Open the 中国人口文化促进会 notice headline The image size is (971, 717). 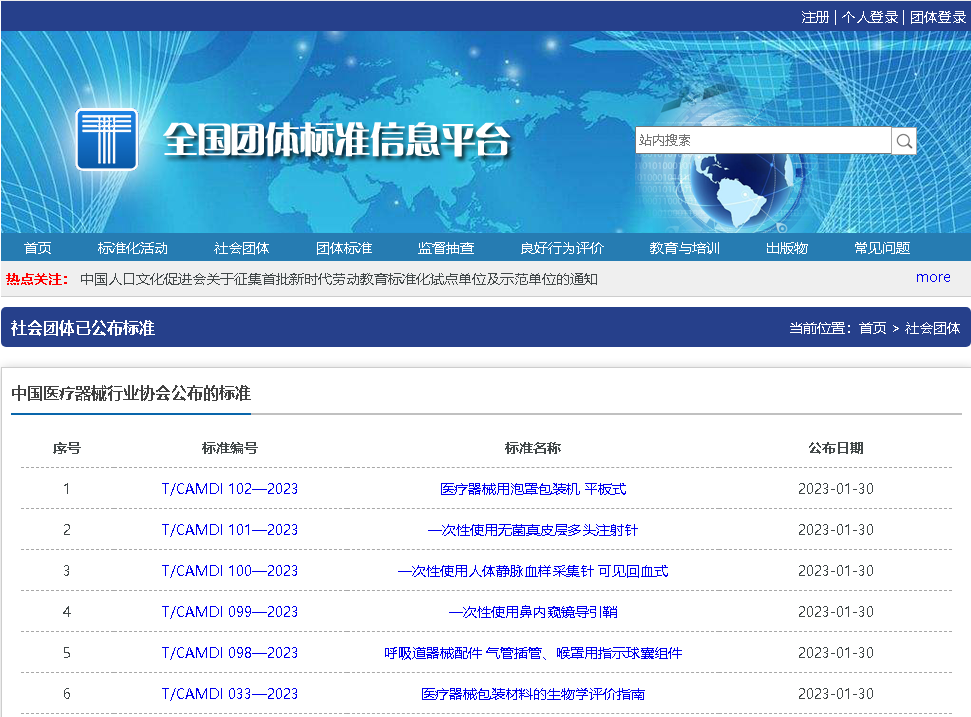point(338,279)
